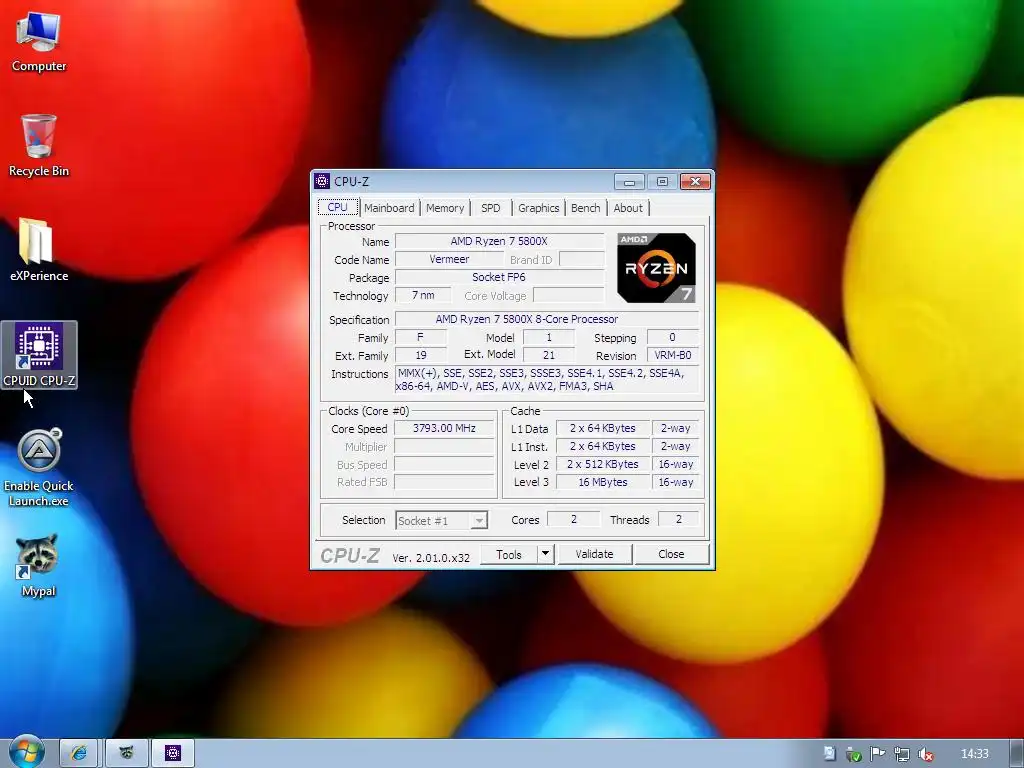This screenshot has height=768, width=1024.
Task: Click the Tools button
Action: [509, 554]
